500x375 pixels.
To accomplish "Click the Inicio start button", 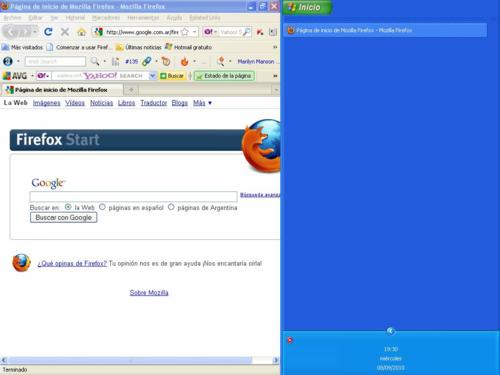I will pos(307,7).
